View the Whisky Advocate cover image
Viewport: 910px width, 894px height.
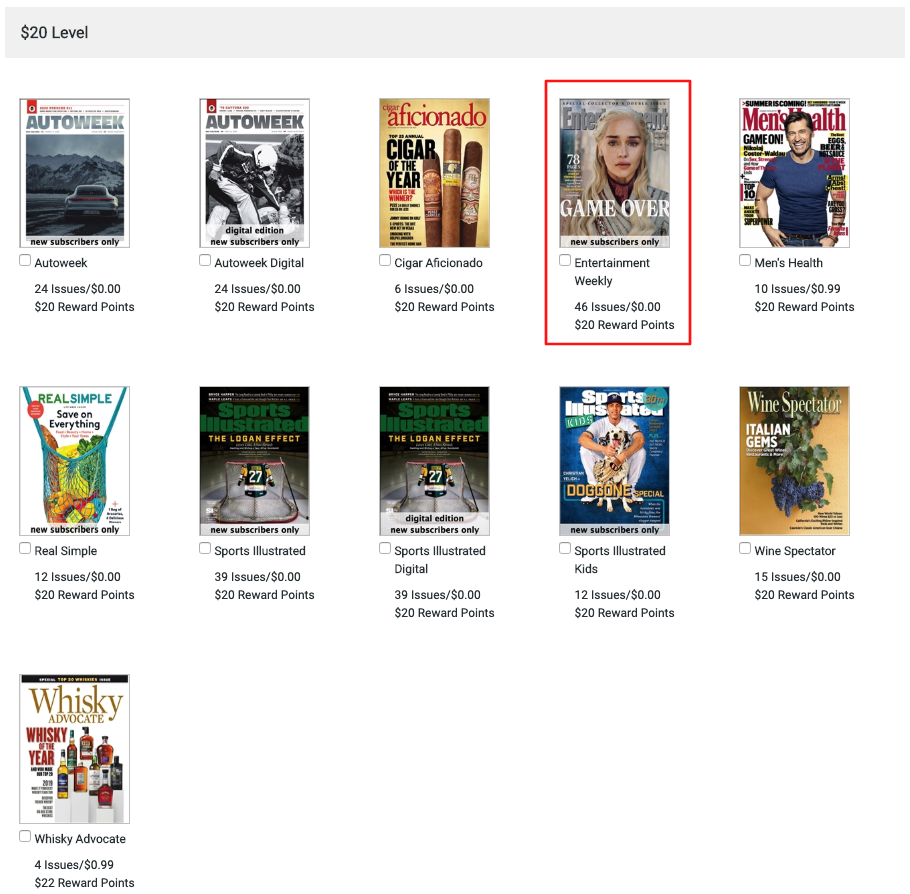point(74,749)
